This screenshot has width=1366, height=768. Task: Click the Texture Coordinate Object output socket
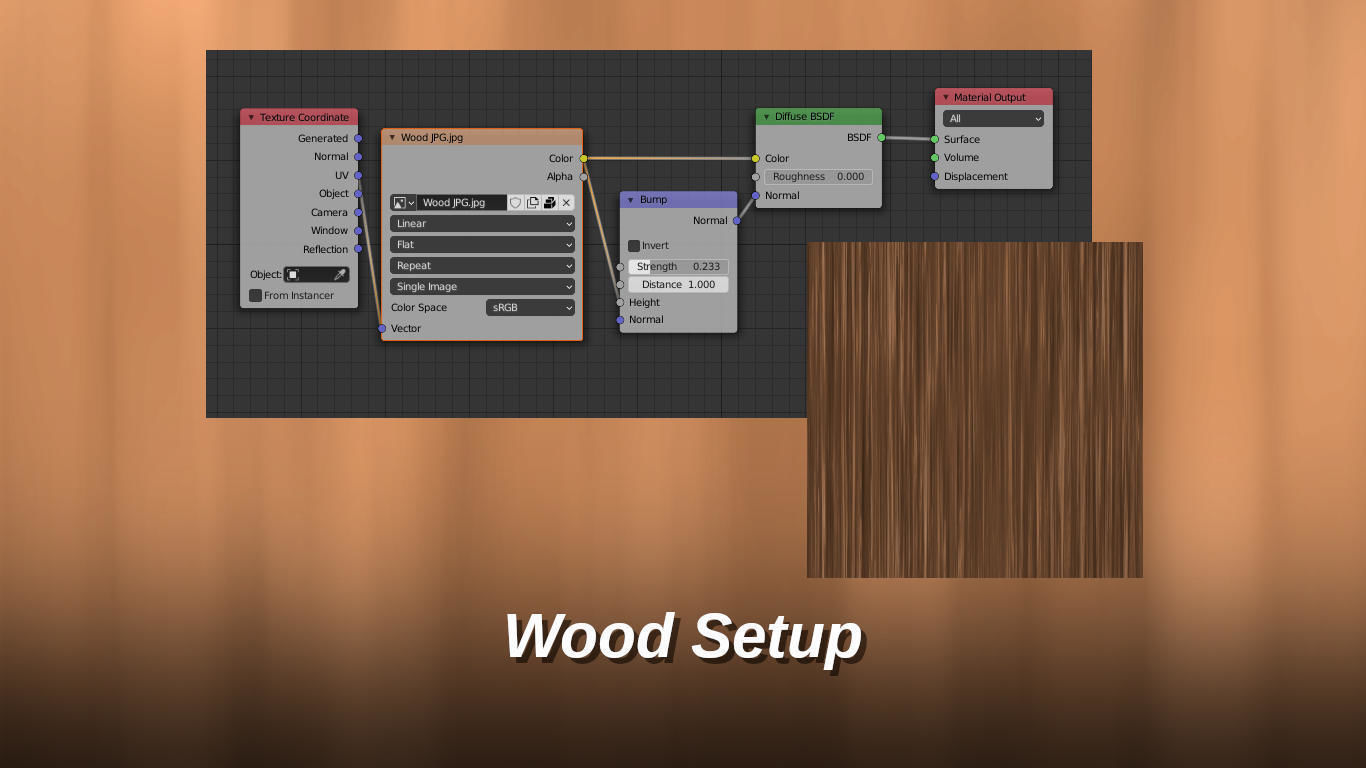(x=358, y=194)
